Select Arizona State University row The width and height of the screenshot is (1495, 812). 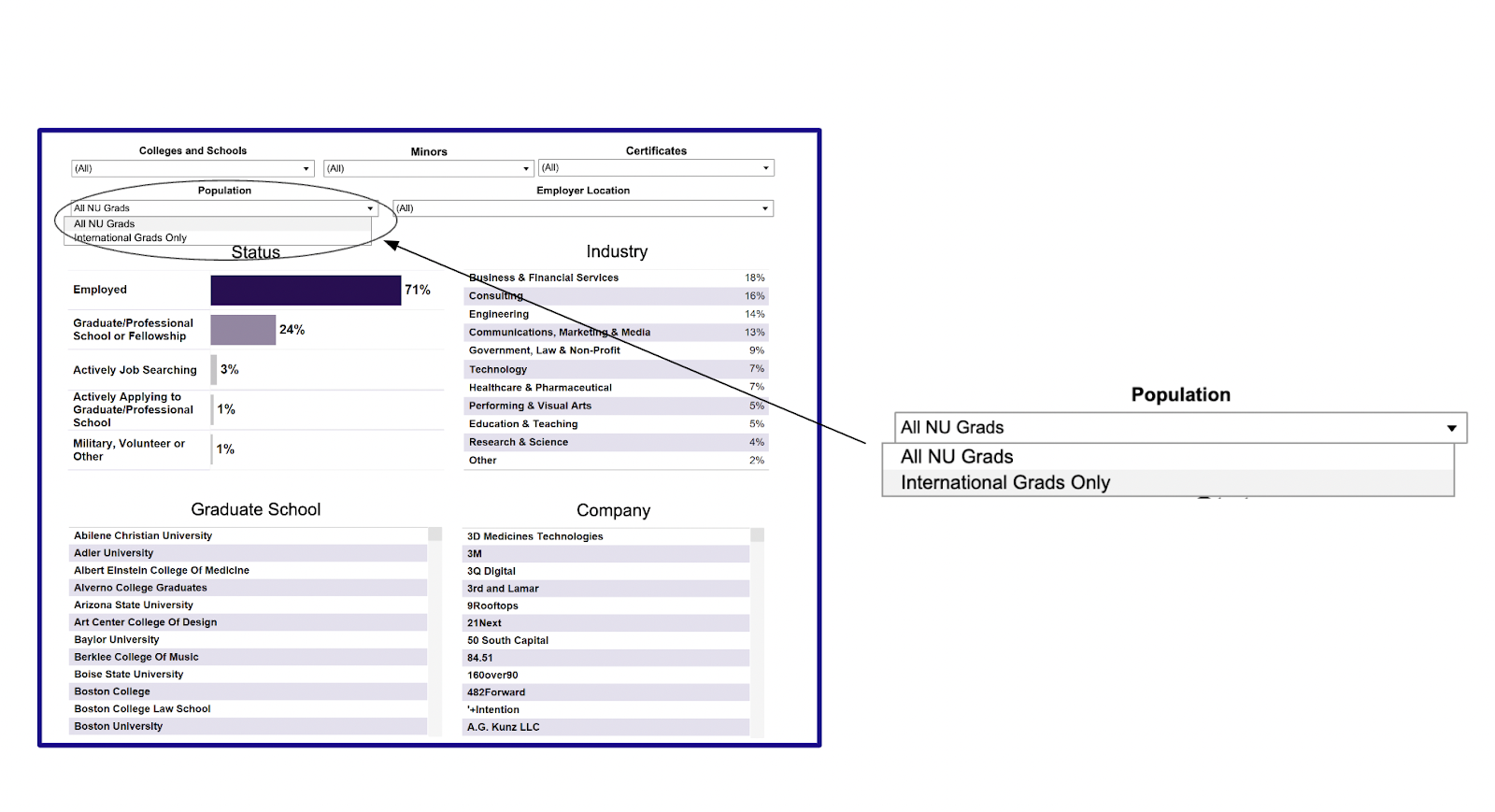point(249,605)
